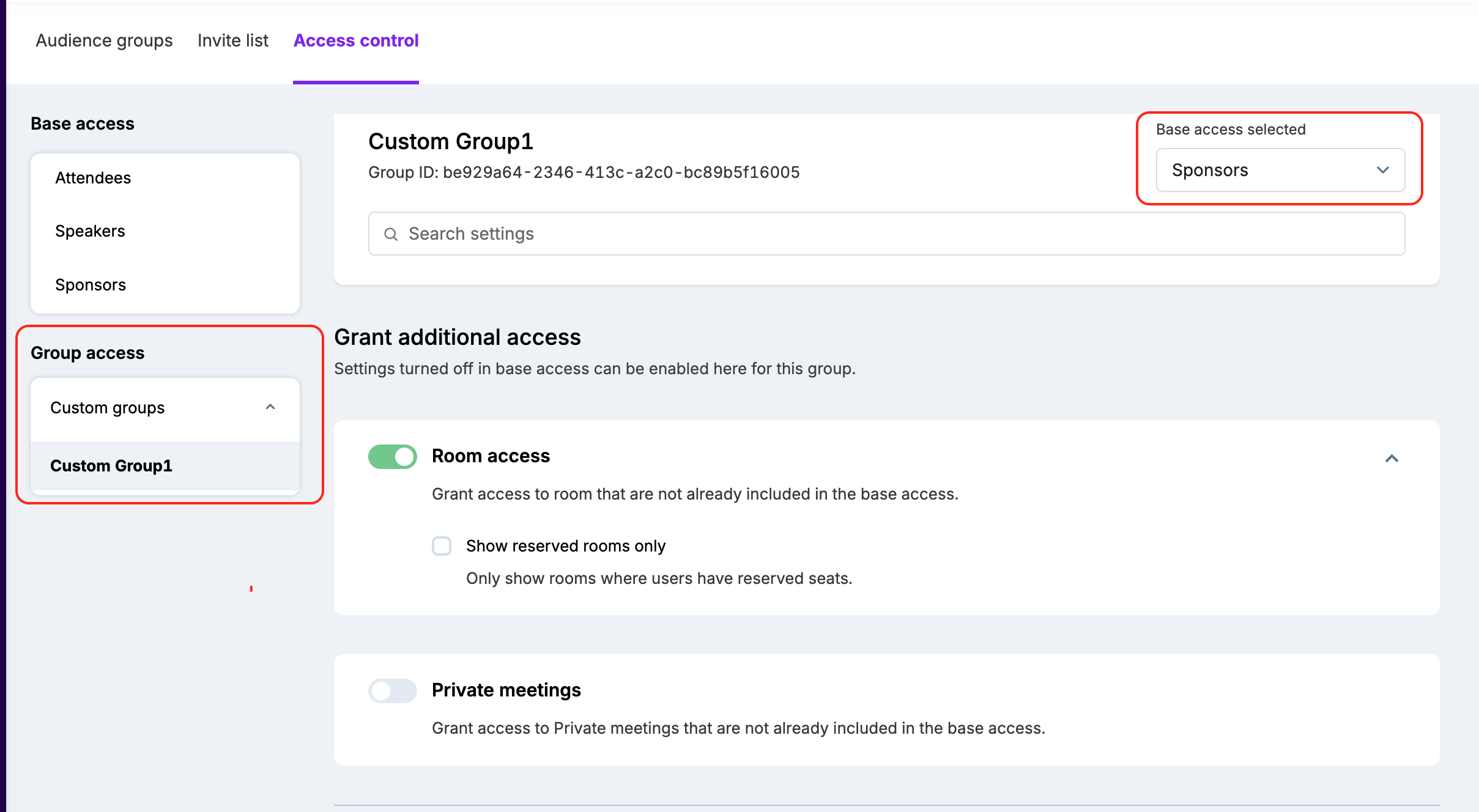This screenshot has height=812, width=1479.
Task: Check Show reserved rooms only
Action: tap(442, 545)
